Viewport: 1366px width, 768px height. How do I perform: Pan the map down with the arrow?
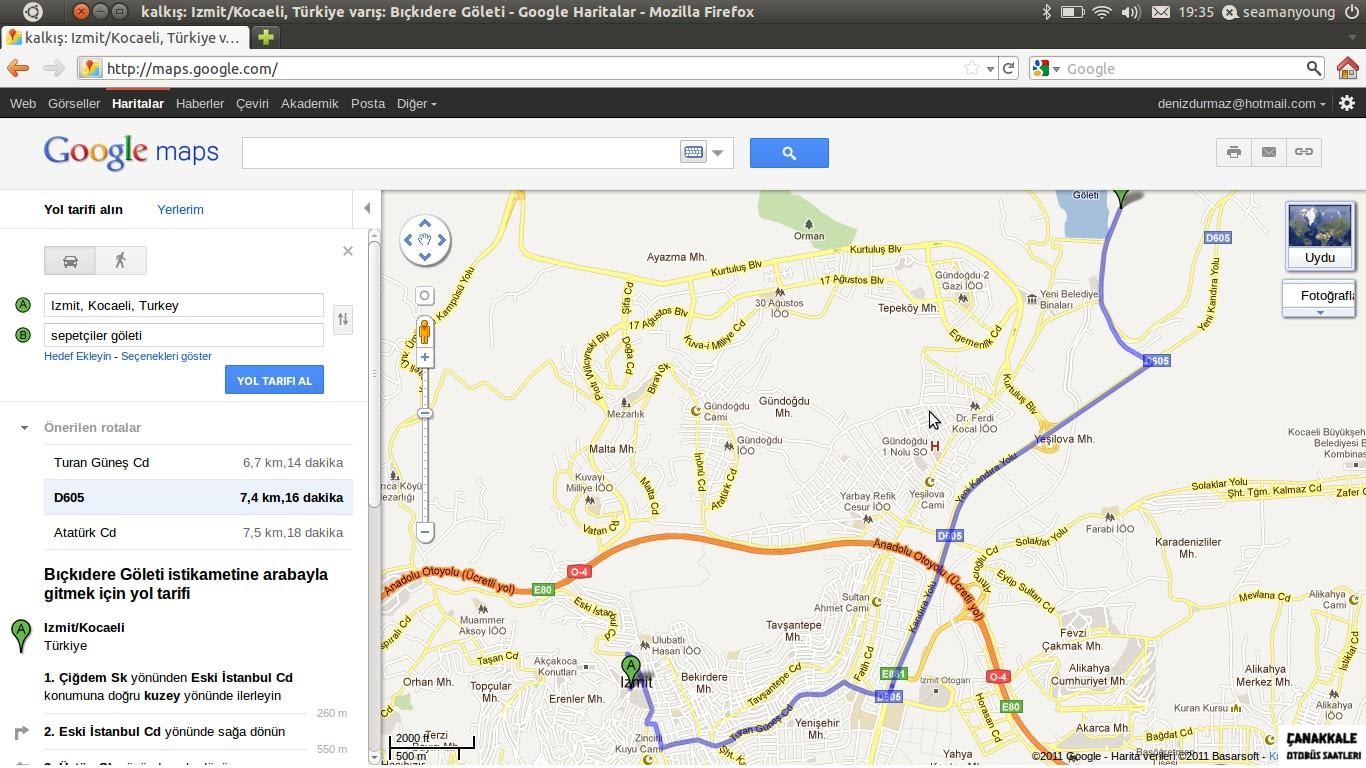click(x=425, y=257)
